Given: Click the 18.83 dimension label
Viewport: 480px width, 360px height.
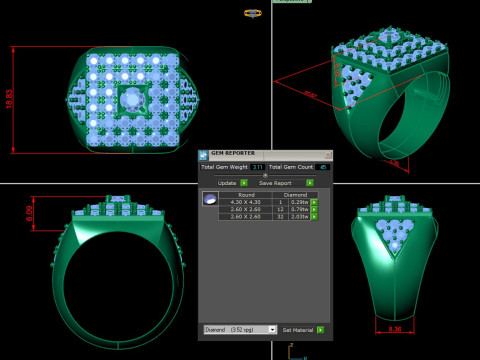Looking at the screenshot, I should (9, 99).
